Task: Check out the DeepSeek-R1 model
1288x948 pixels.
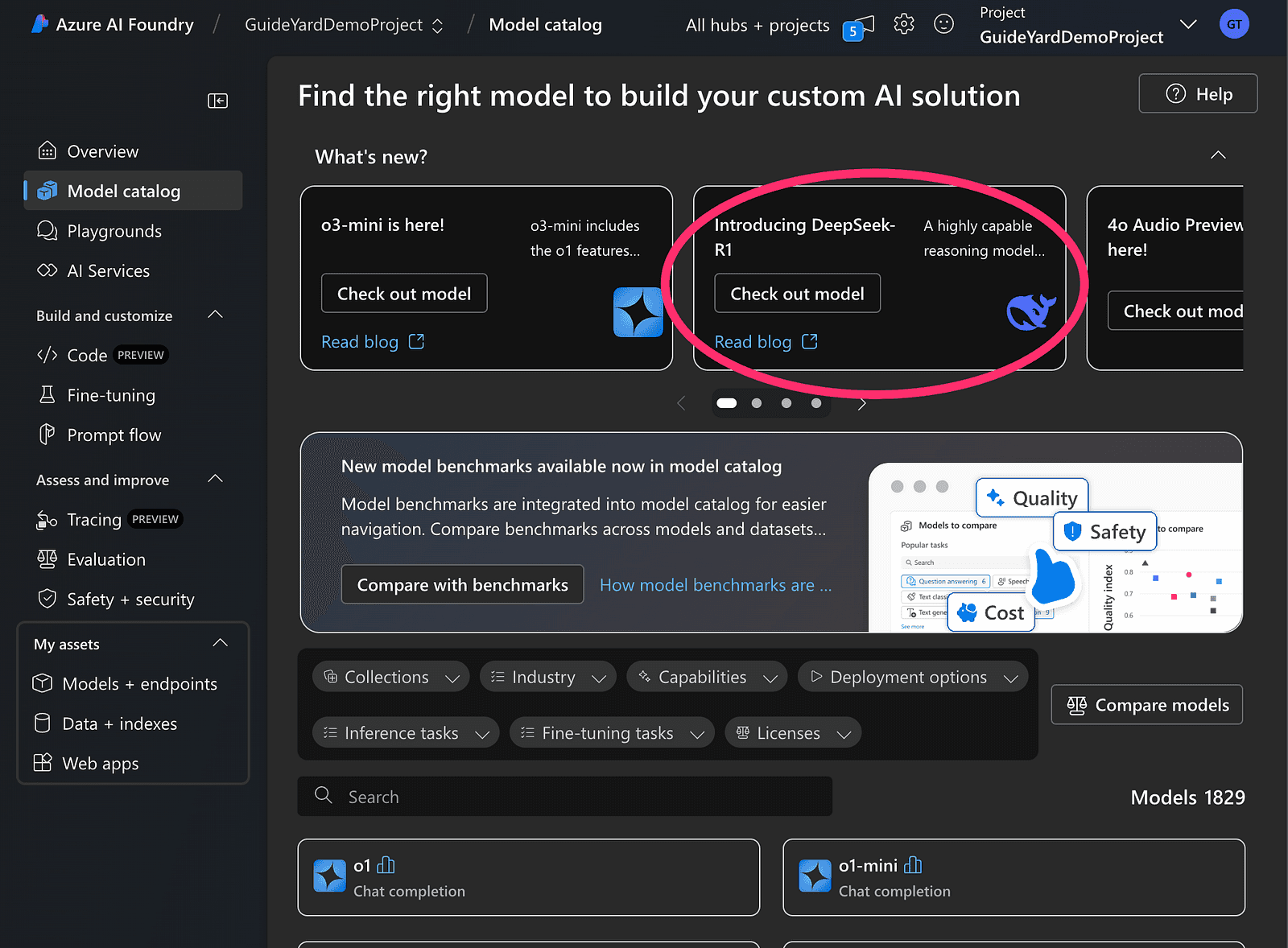Action: coord(798,294)
